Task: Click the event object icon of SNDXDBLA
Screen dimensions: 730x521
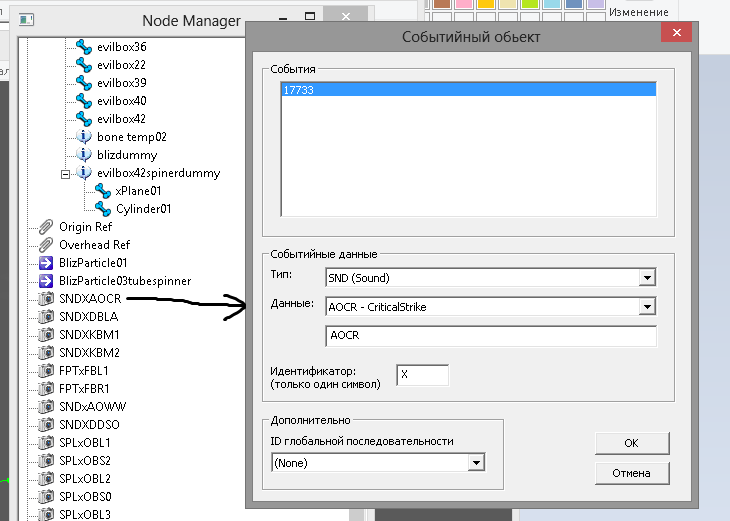Action: [x=46, y=317]
